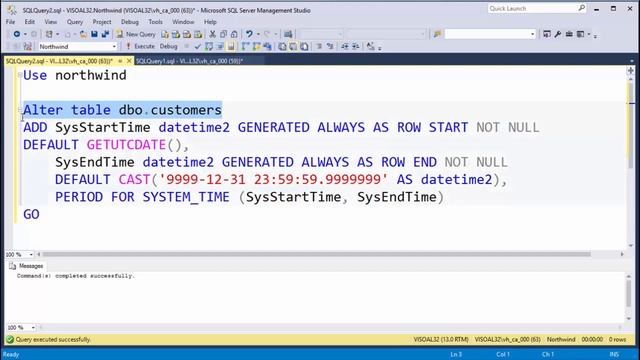Open the editor 100 % zoom dropdown
Screen dimensions: 640x360
pos(31,254)
